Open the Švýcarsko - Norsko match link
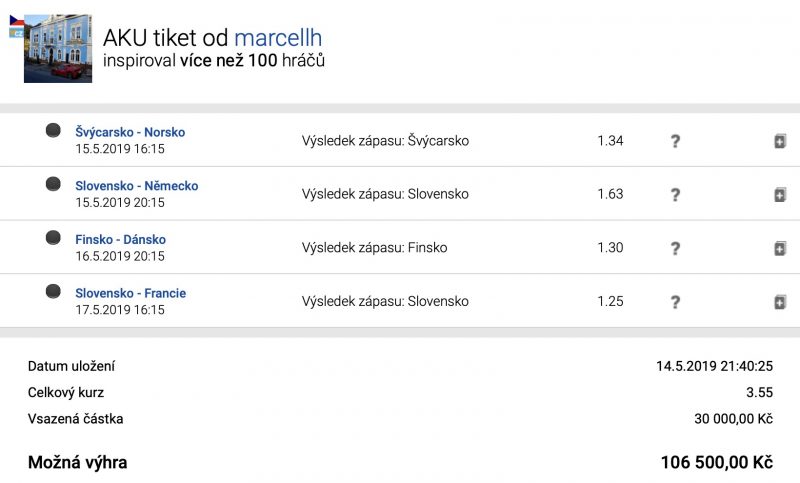 click(130, 132)
